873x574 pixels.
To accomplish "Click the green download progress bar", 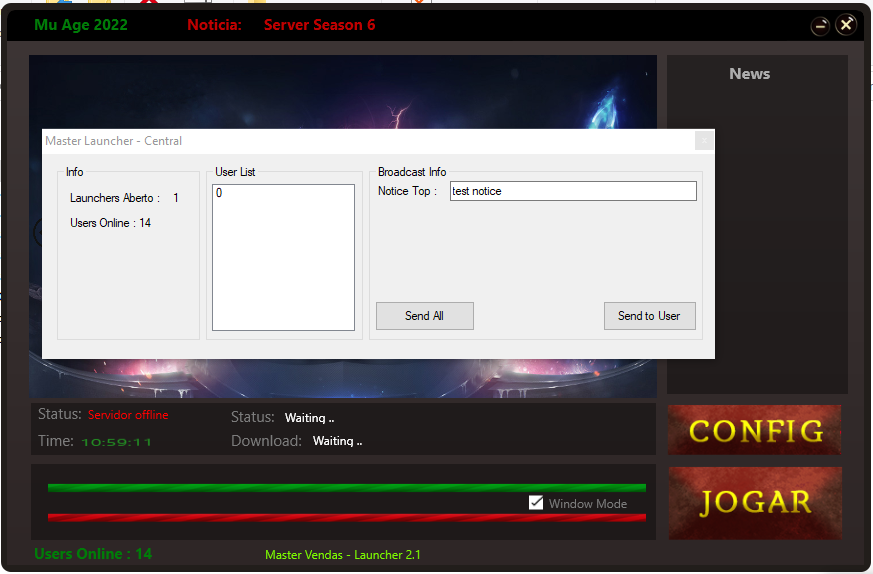I will (346, 488).
